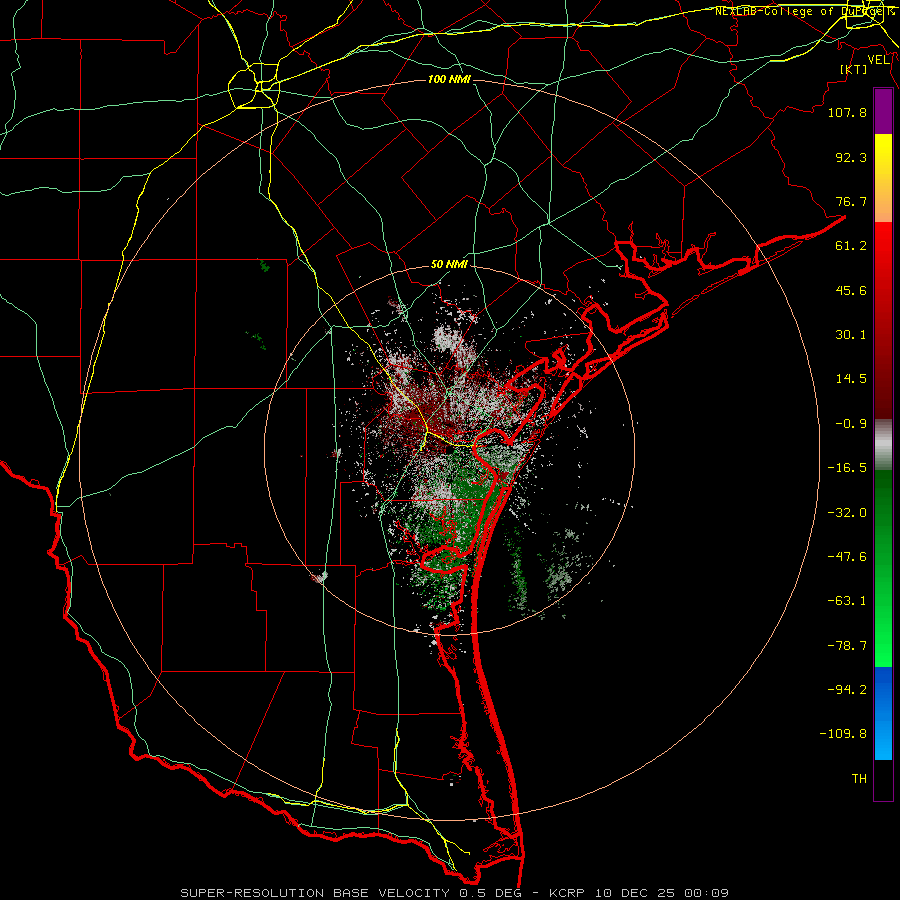The height and width of the screenshot is (900, 900).
Task: Click the NEXLAB-College of DuPage credit text
Action: [x=804, y=11]
